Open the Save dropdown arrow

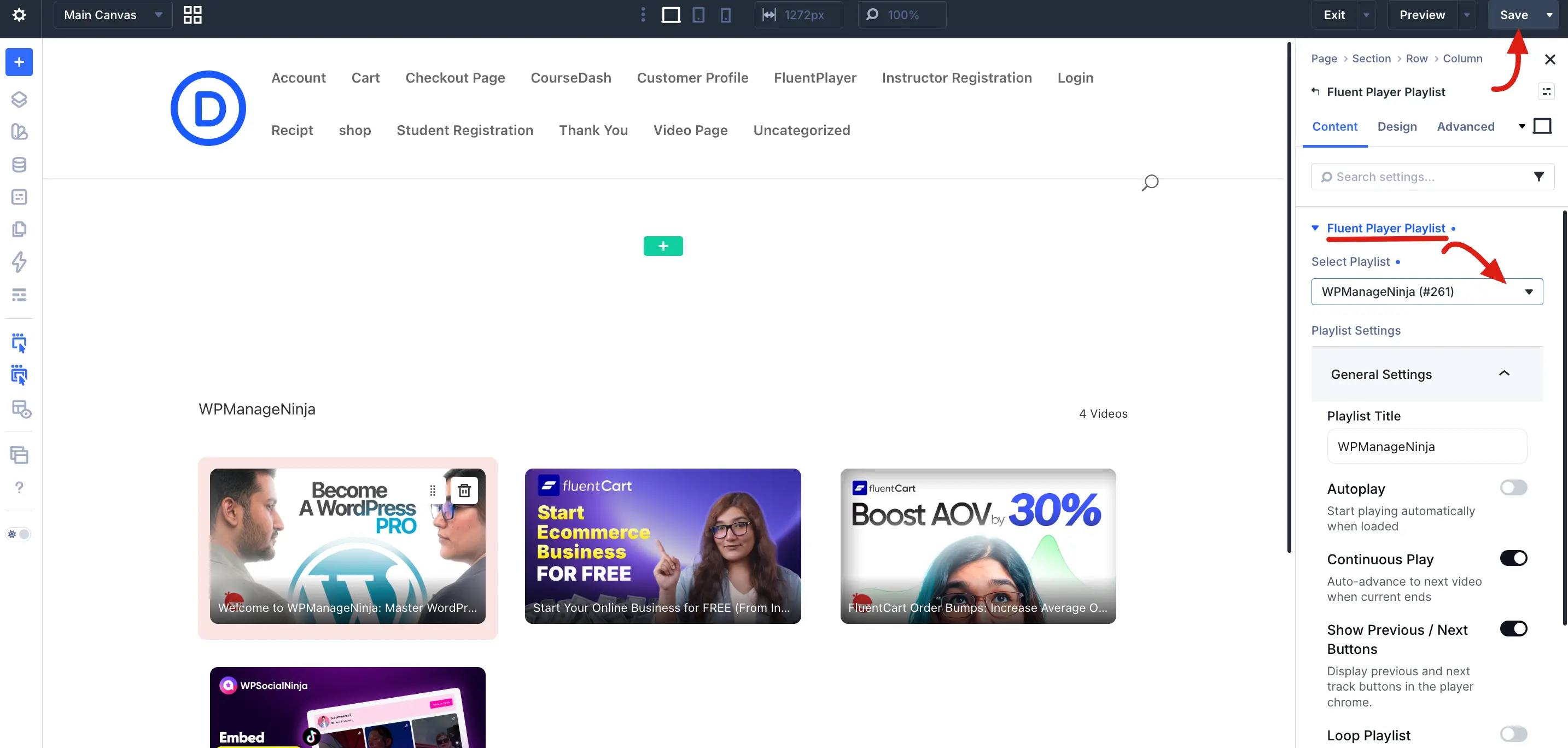tap(1549, 15)
